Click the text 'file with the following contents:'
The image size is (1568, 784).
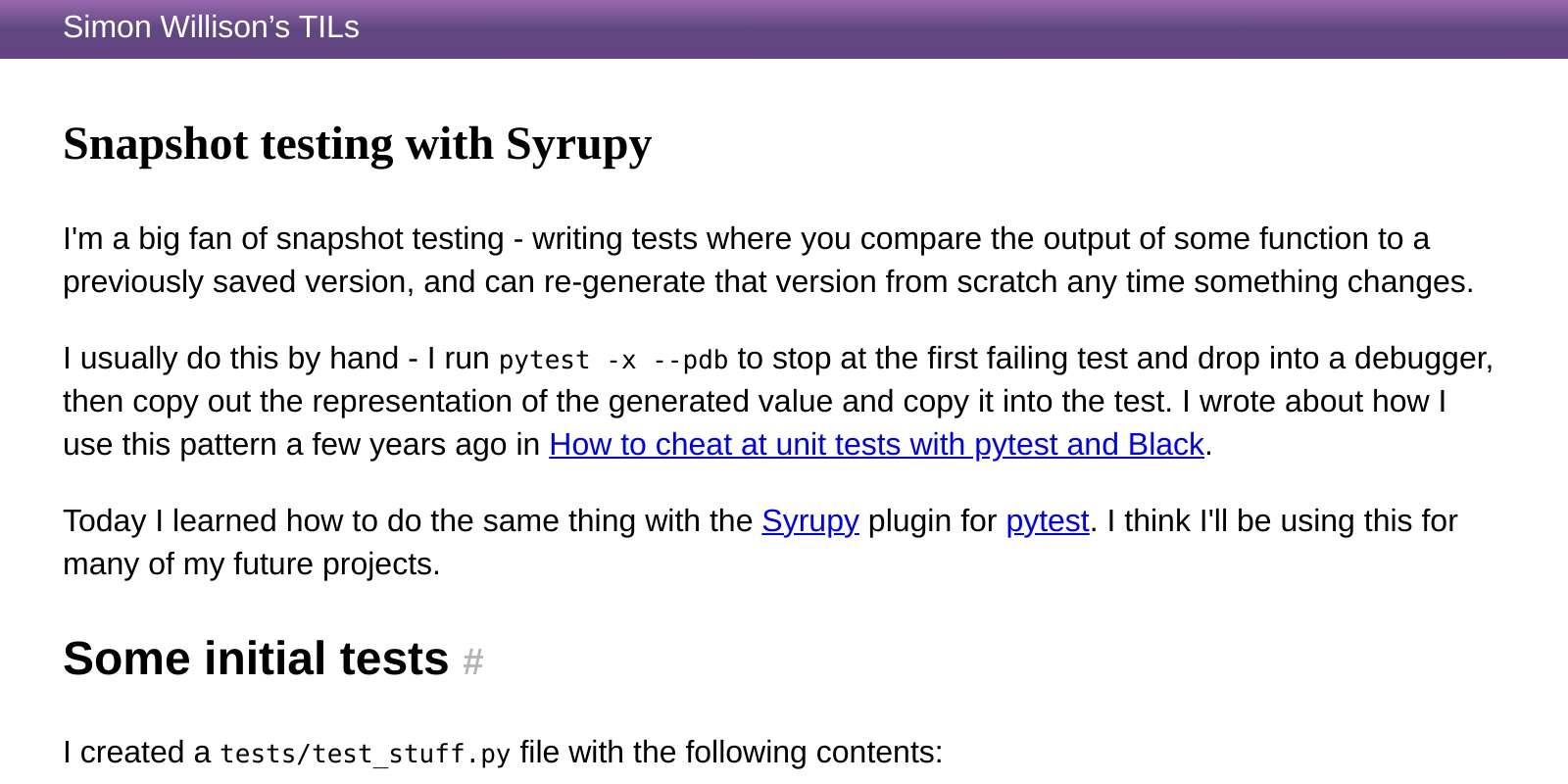[x=731, y=752]
